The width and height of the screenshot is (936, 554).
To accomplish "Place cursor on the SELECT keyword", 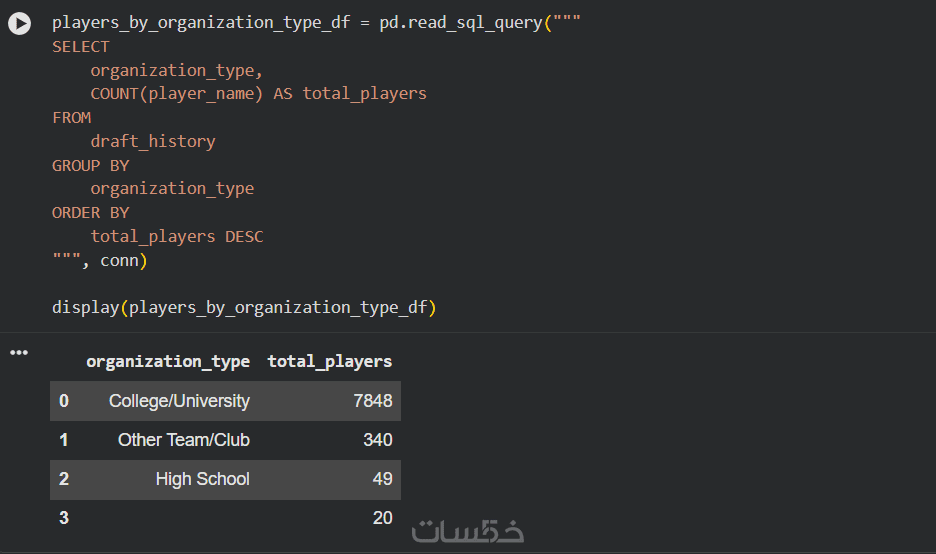I will [81, 47].
